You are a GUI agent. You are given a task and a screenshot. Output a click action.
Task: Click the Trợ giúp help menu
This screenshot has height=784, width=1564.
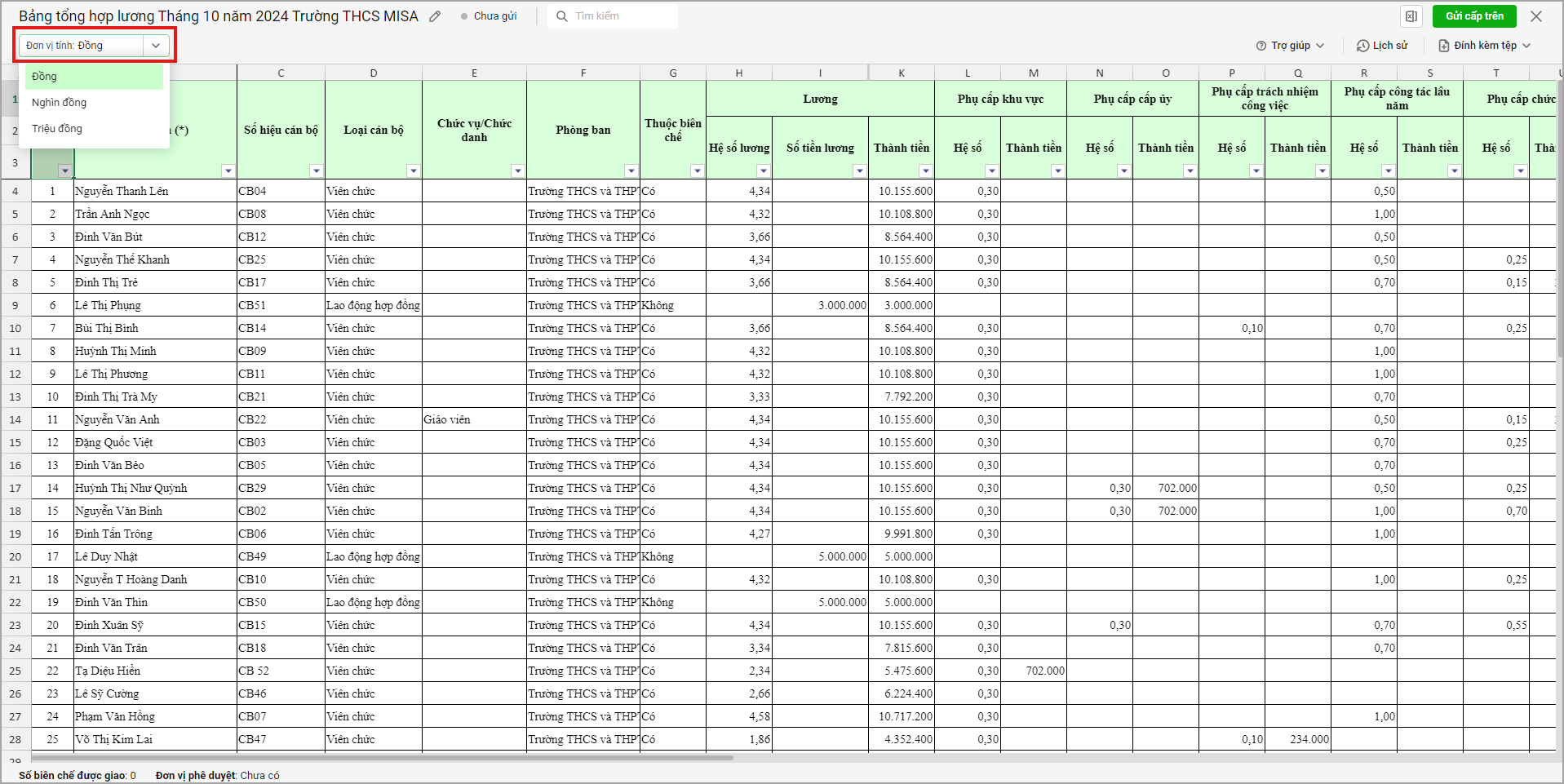coord(1290,46)
